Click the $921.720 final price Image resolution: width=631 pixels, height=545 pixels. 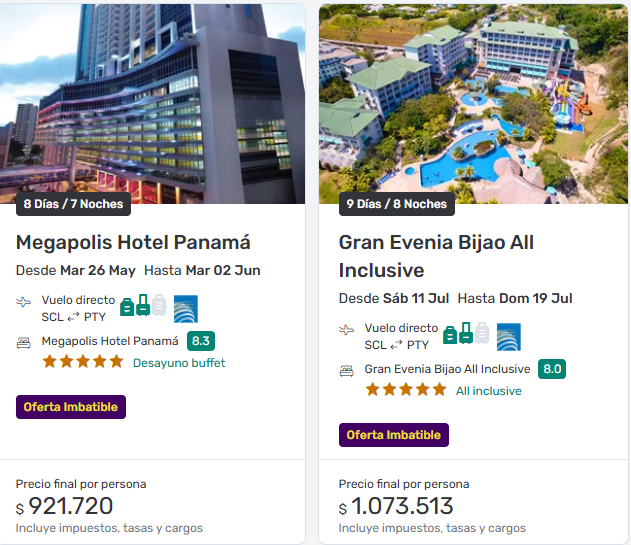pyautogui.click(x=71, y=506)
